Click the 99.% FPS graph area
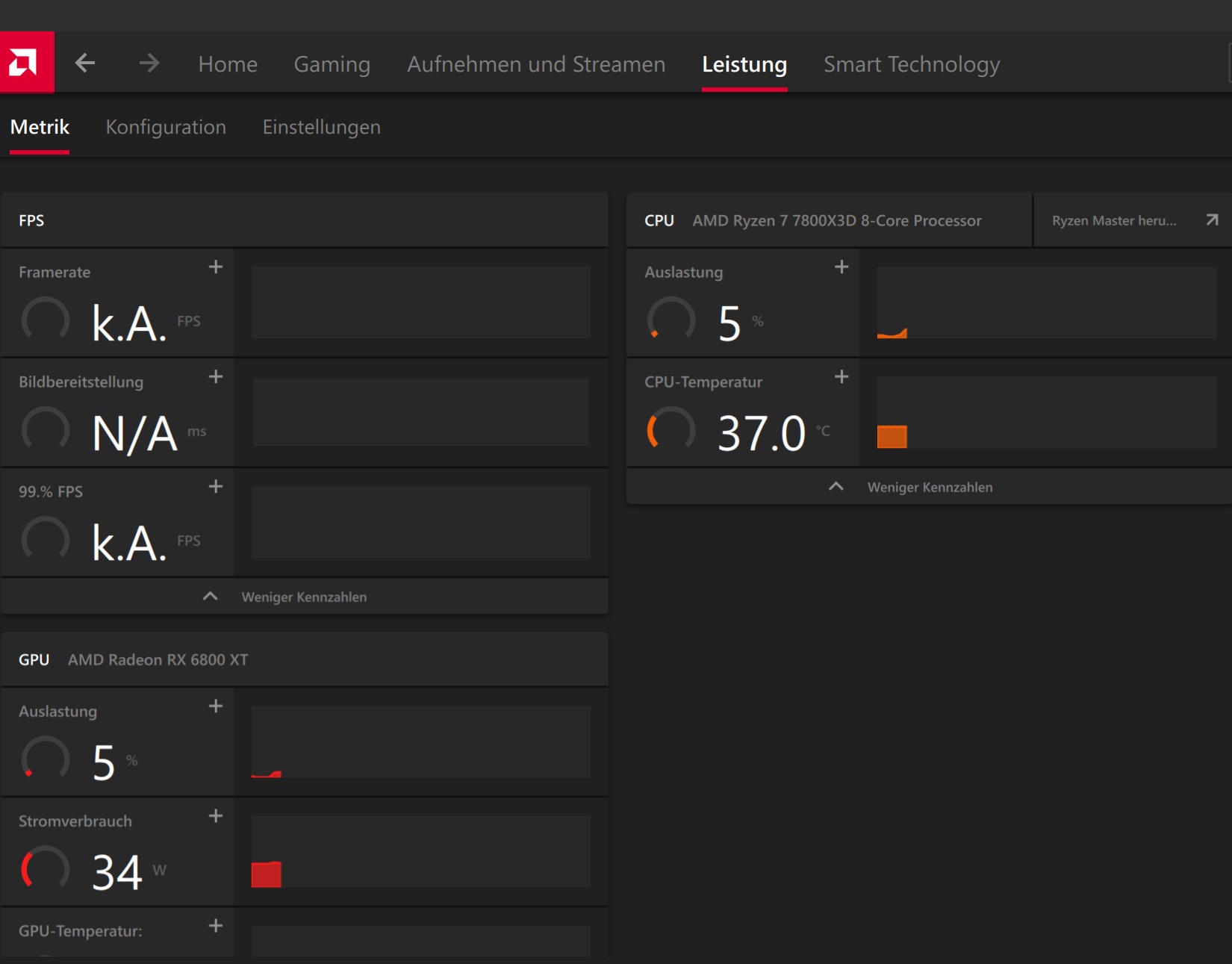Viewport: 1232px width, 964px height. 421,522
